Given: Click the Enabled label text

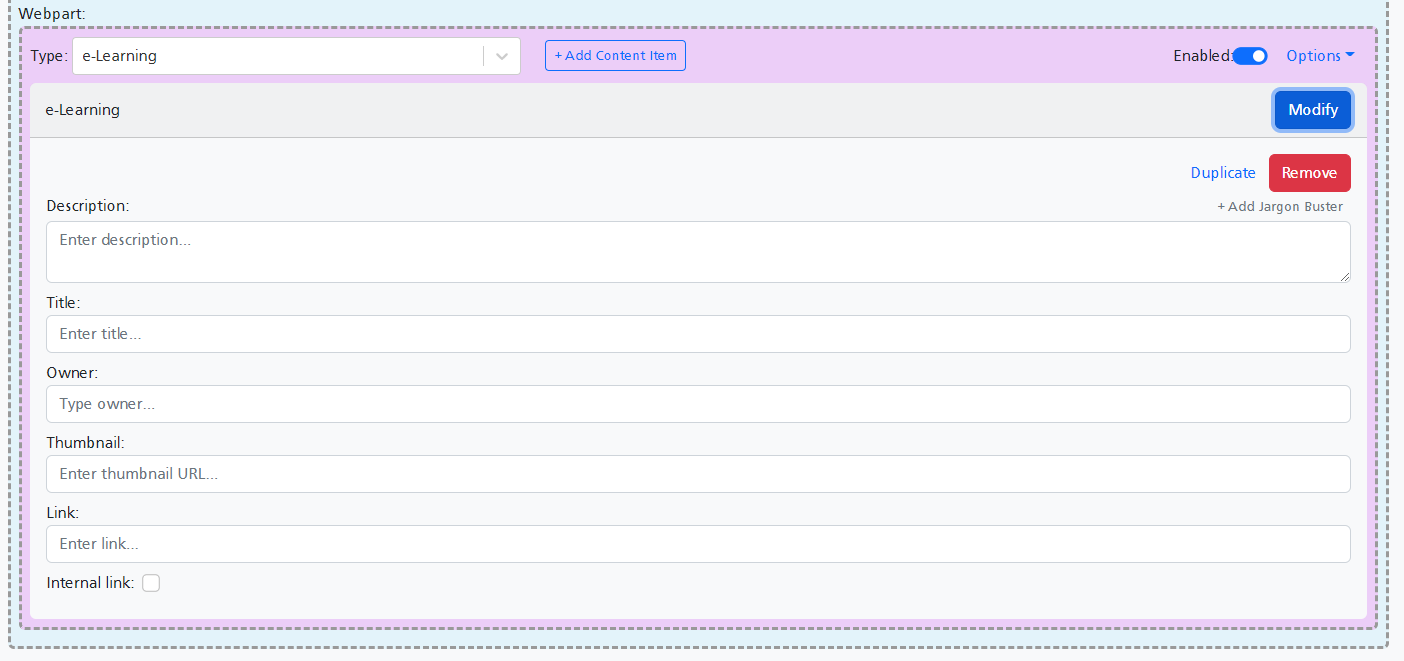Looking at the screenshot, I should [x=1202, y=56].
